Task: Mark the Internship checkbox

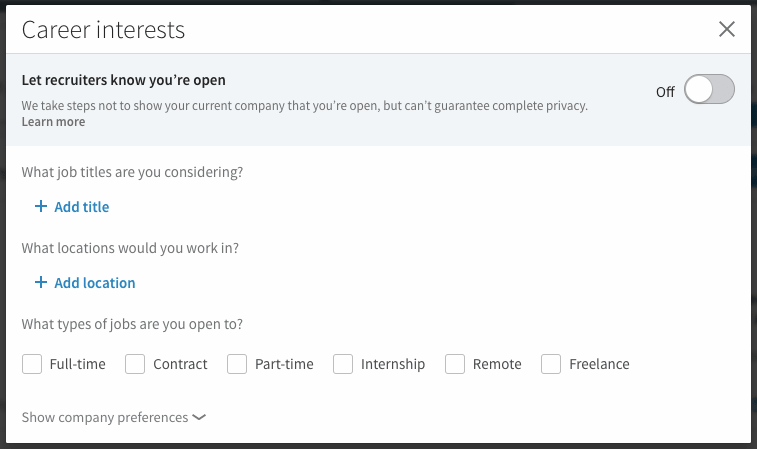Action: pyautogui.click(x=343, y=364)
